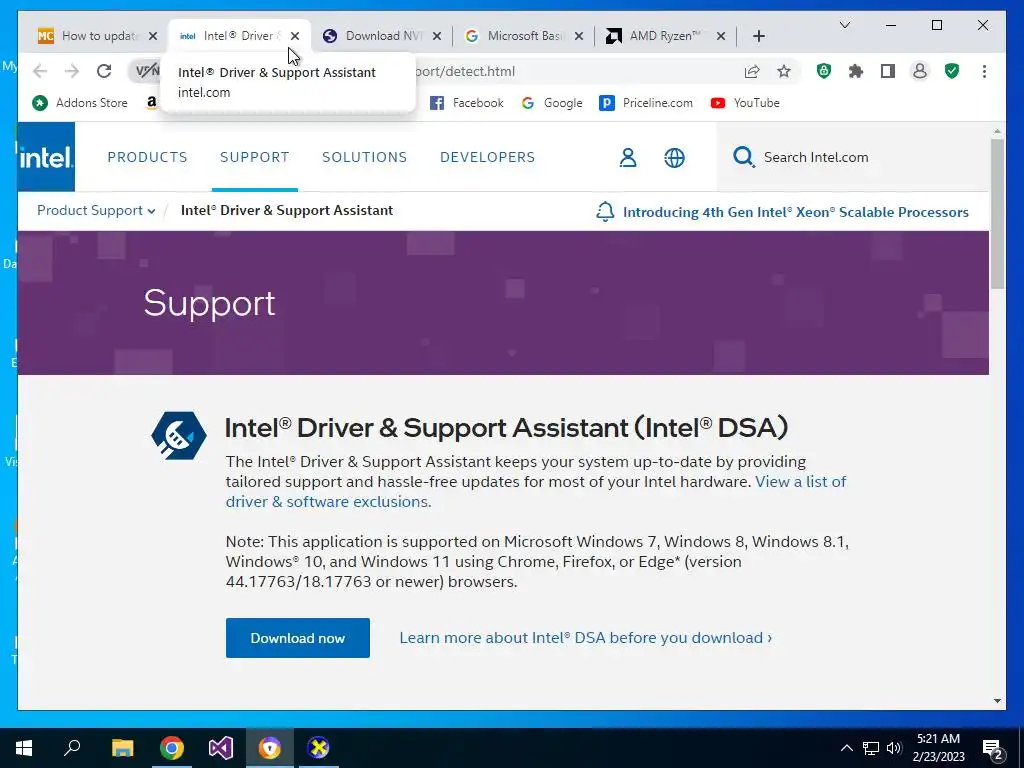Expand the Product Support dropdown
1024x768 pixels.
[96, 210]
